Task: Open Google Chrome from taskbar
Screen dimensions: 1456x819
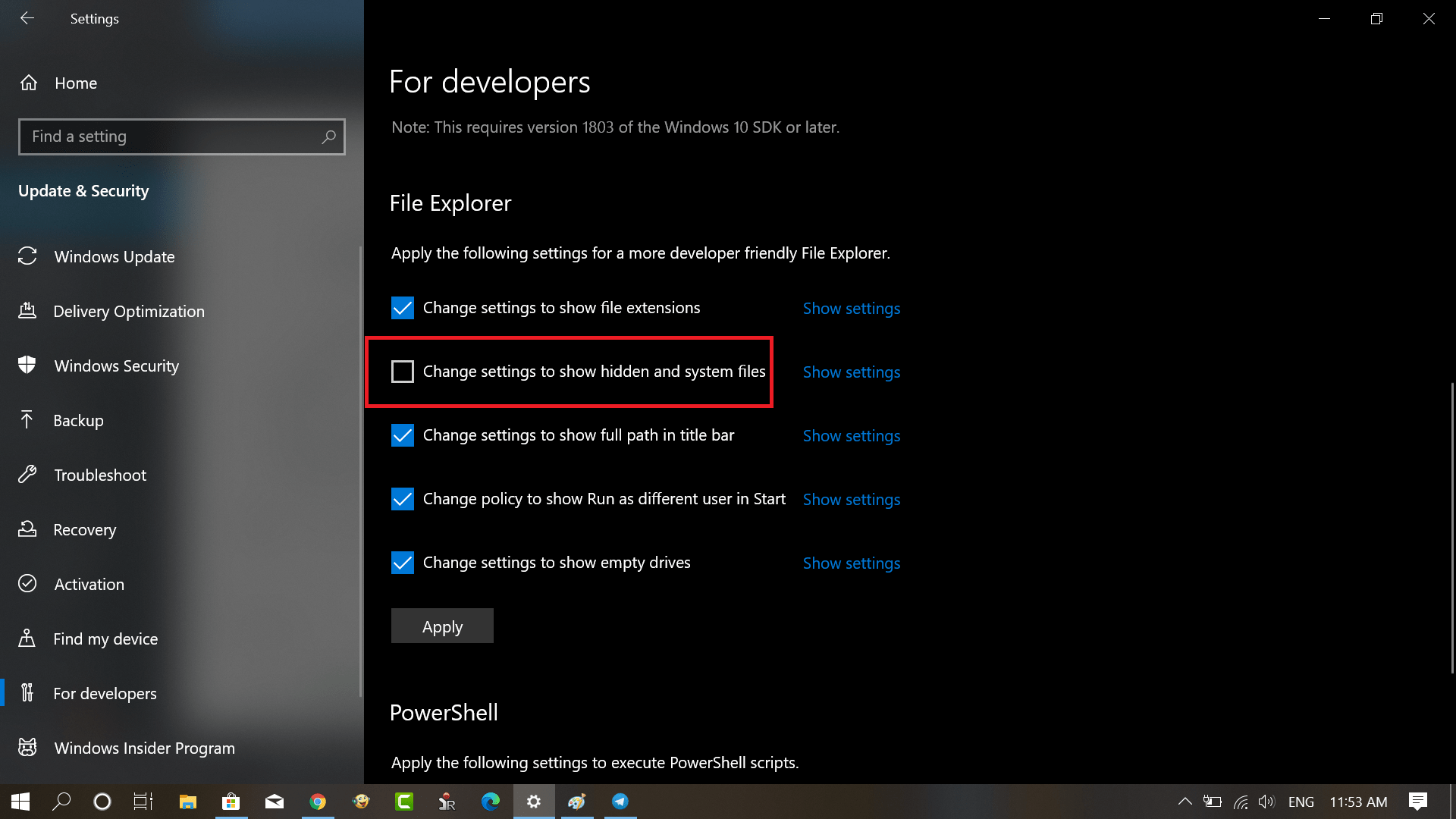Action: [318, 802]
